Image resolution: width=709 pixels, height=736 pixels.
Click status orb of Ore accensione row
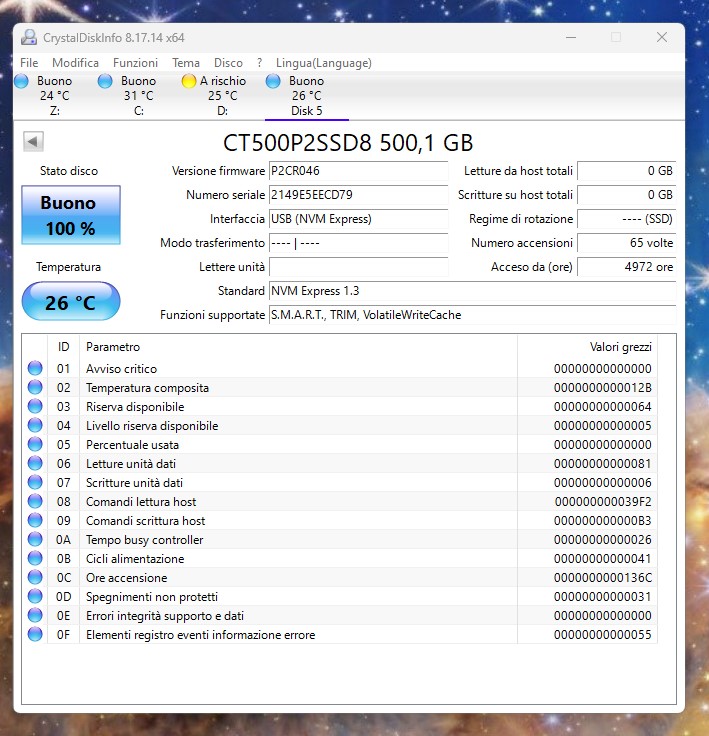click(x=35, y=577)
